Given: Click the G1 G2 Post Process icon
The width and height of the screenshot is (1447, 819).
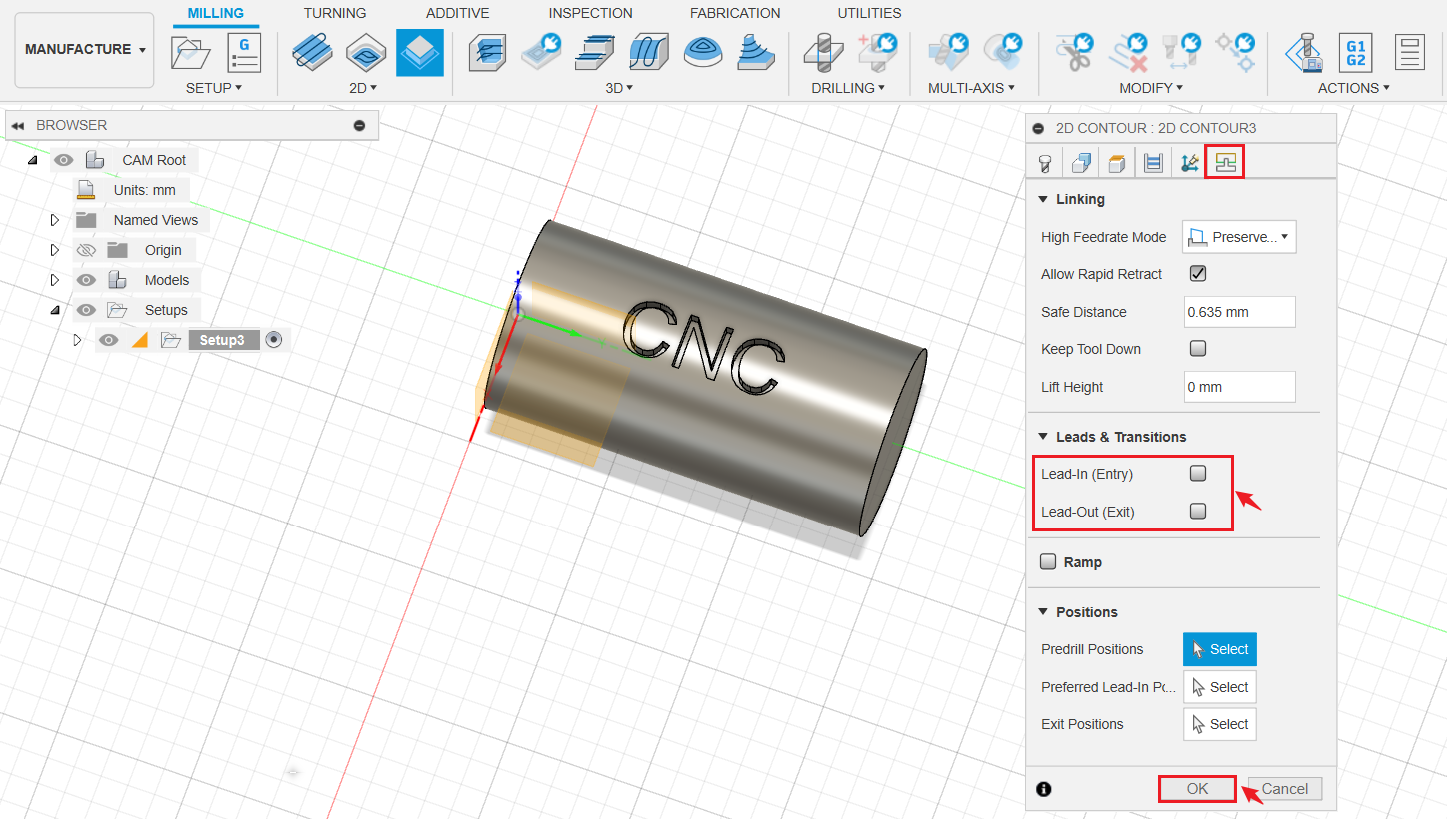Looking at the screenshot, I should point(1355,52).
